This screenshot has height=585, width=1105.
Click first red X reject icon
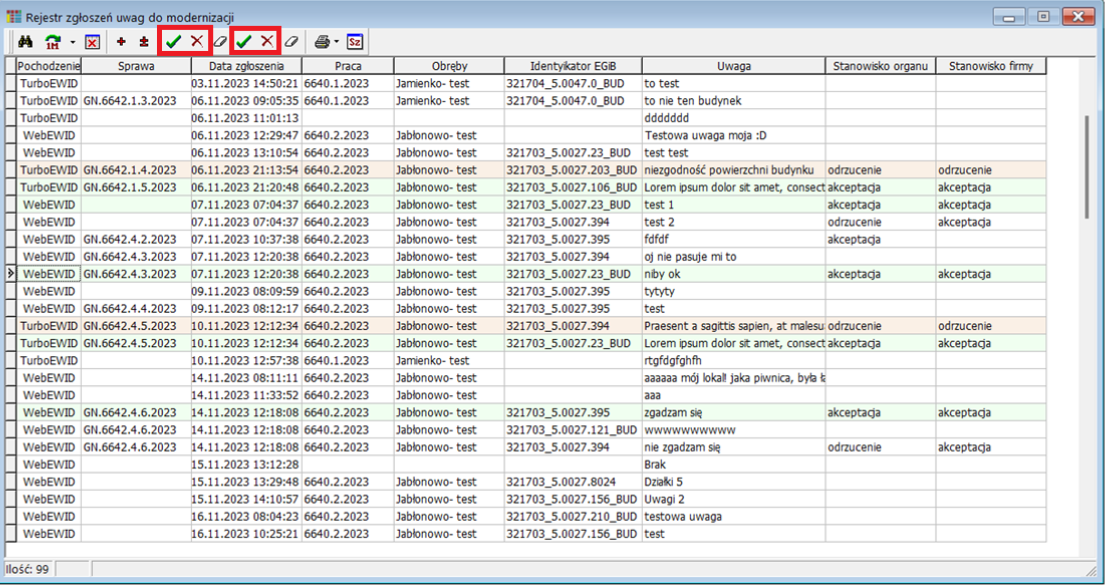tap(197, 41)
